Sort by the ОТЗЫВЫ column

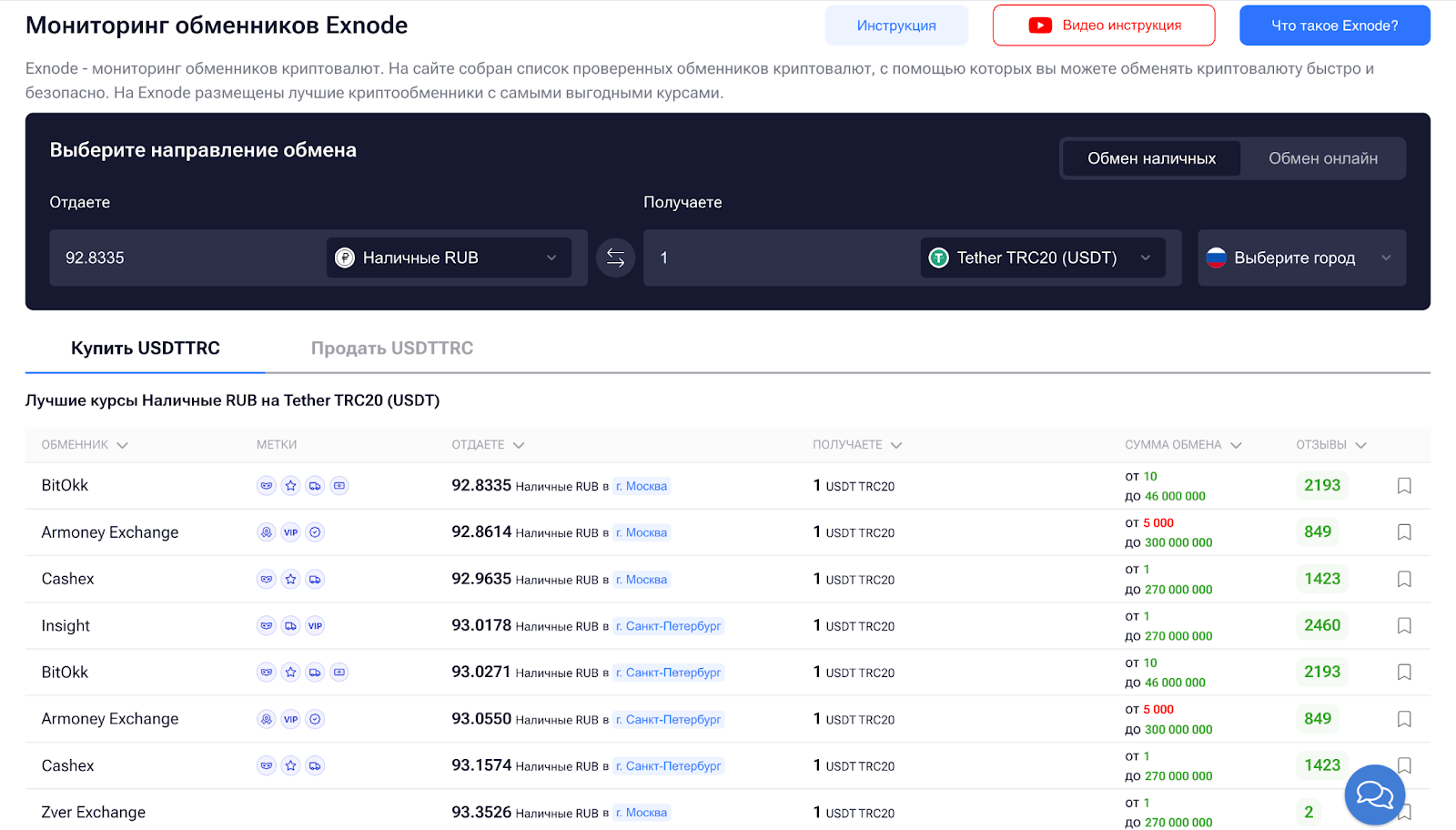[1331, 445]
